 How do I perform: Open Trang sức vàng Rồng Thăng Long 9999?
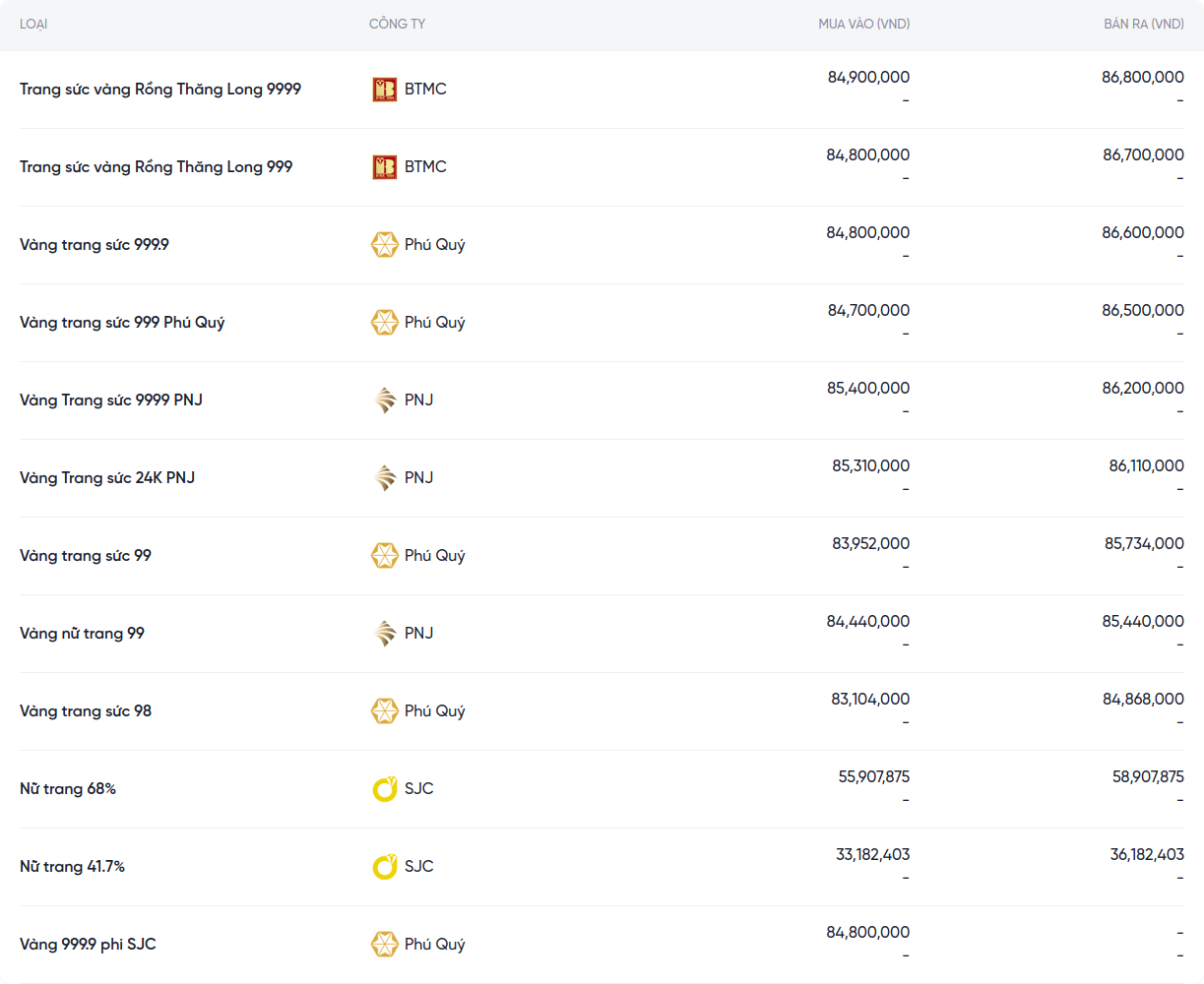coord(160,90)
